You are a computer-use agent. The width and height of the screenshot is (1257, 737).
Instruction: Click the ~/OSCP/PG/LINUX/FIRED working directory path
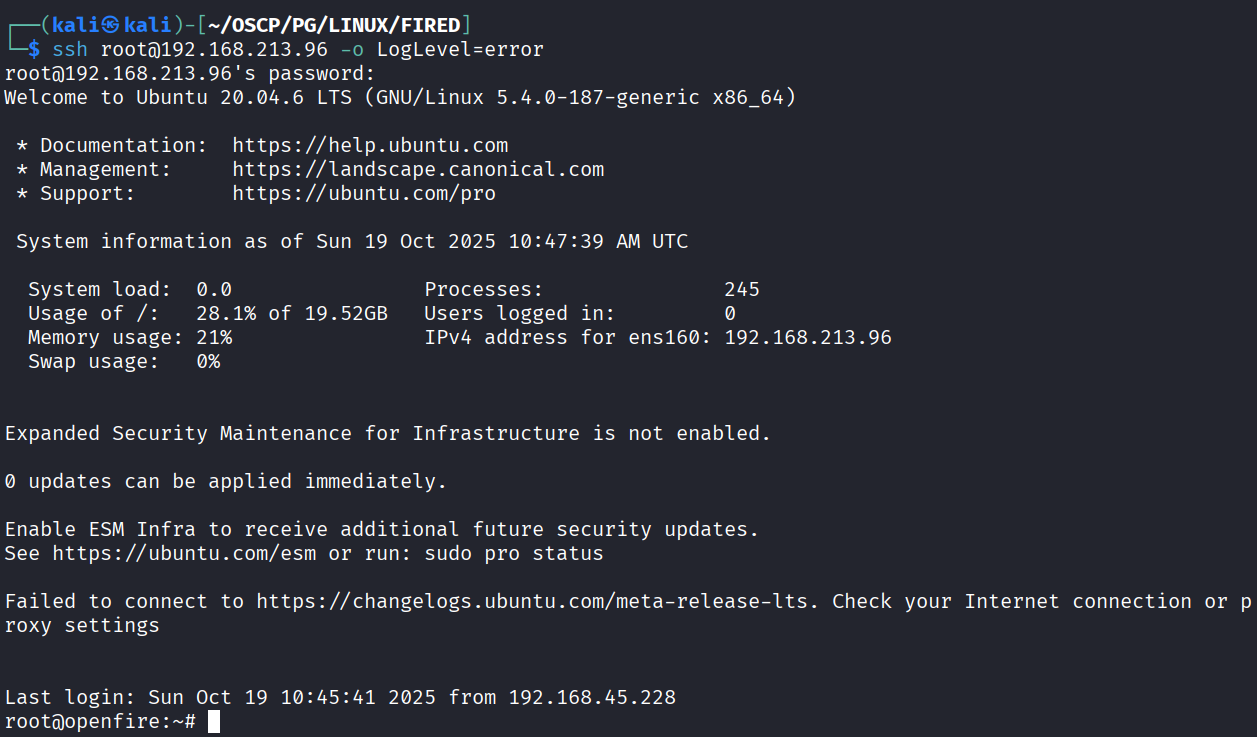point(335,25)
